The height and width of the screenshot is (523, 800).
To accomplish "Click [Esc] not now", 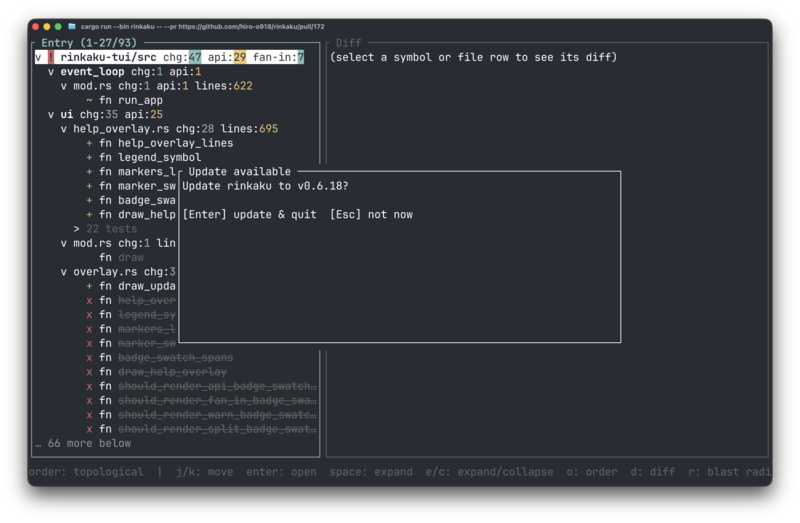I will (371, 214).
